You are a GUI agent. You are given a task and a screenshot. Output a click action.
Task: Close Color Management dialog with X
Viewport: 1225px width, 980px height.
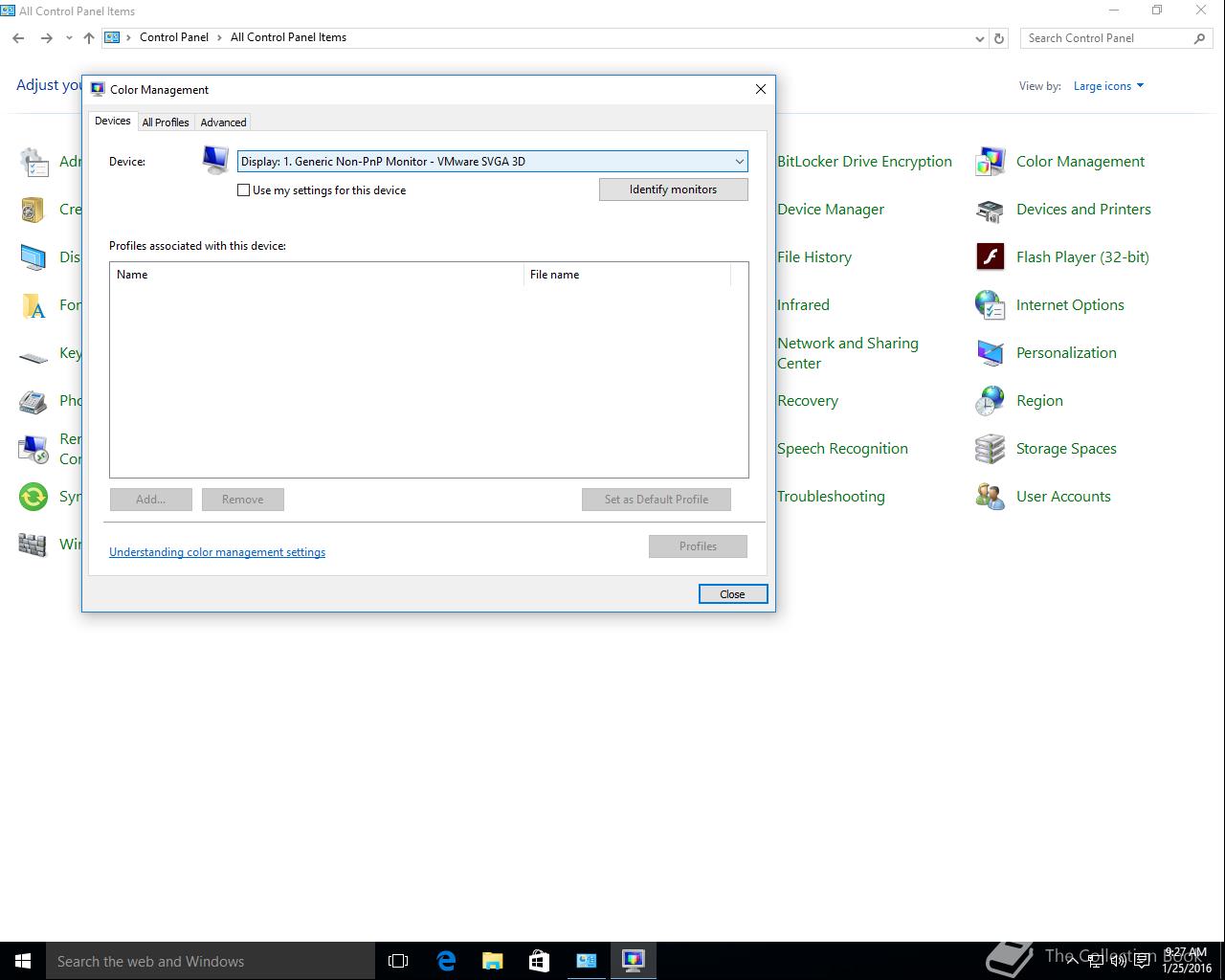point(761,89)
